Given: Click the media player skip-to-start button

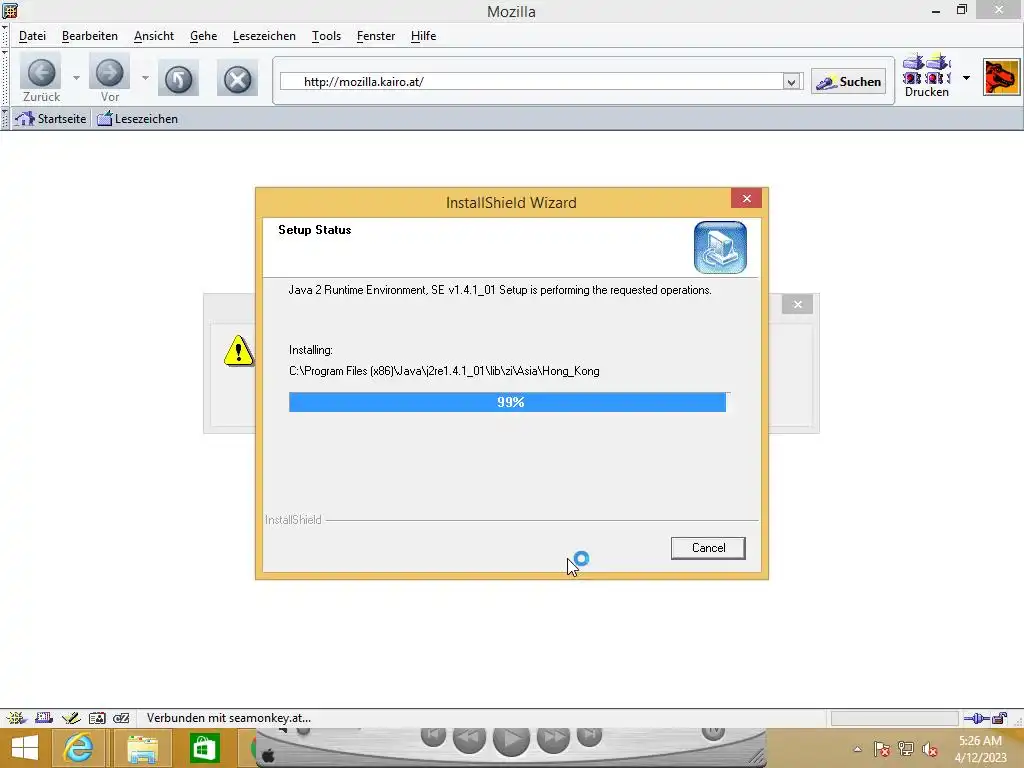Looking at the screenshot, I should coord(433,736).
